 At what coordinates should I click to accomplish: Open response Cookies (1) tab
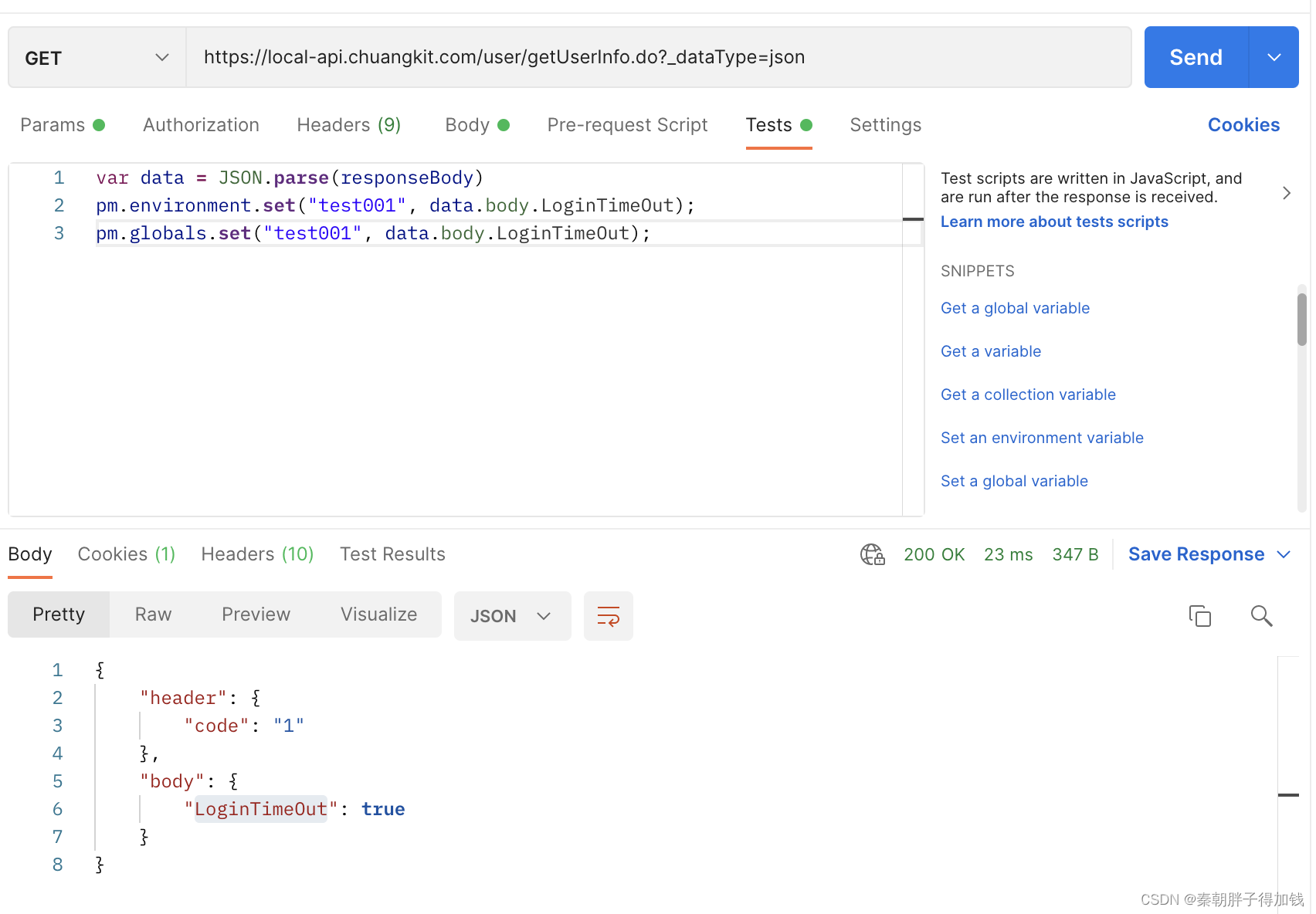click(127, 554)
